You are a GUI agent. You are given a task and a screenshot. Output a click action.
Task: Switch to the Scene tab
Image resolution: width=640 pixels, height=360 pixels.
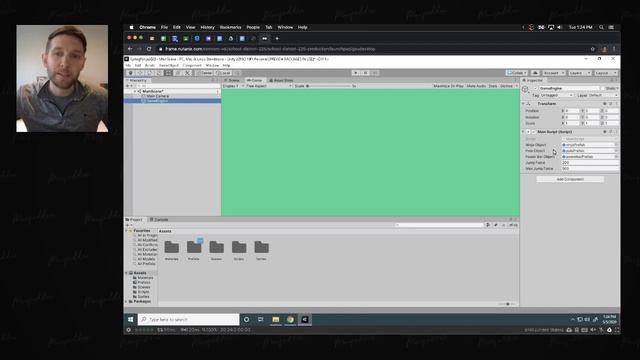pyautogui.click(x=232, y=80)
